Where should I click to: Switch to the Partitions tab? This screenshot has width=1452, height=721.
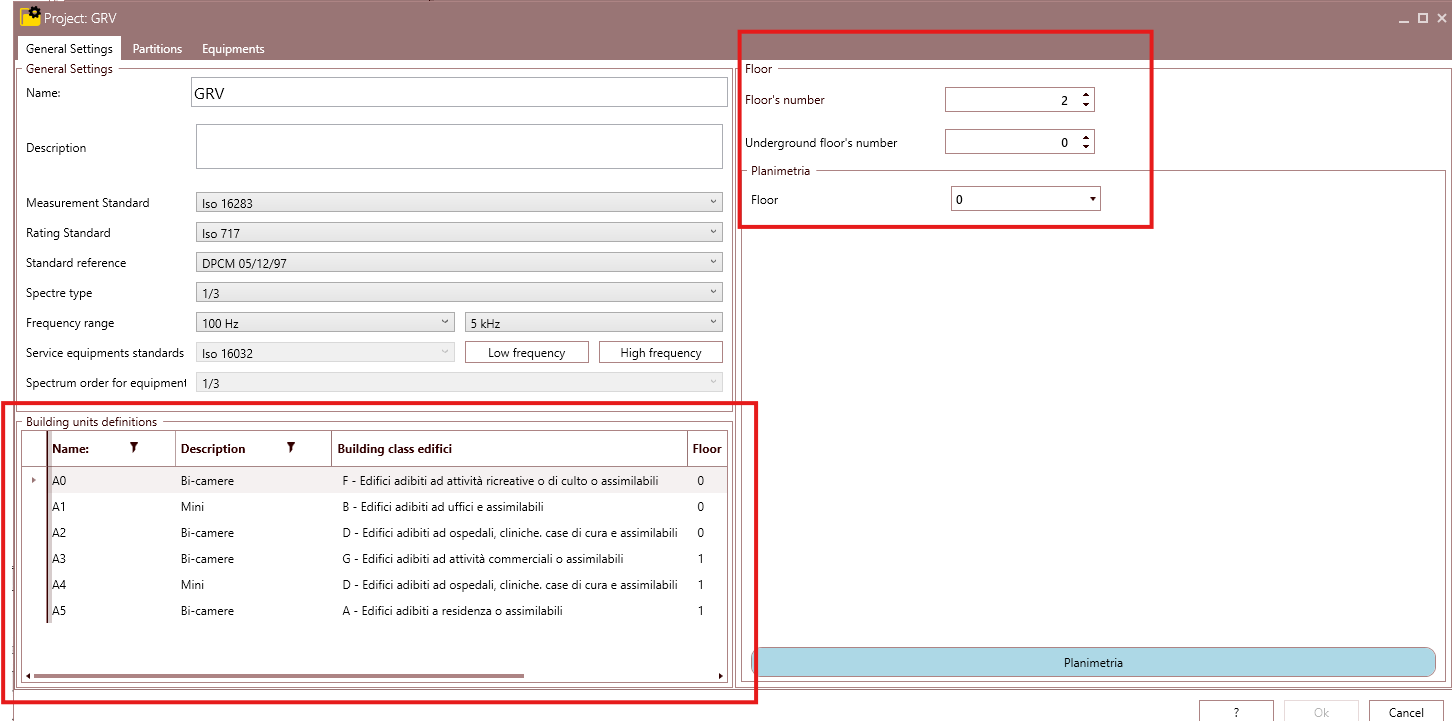157,49
